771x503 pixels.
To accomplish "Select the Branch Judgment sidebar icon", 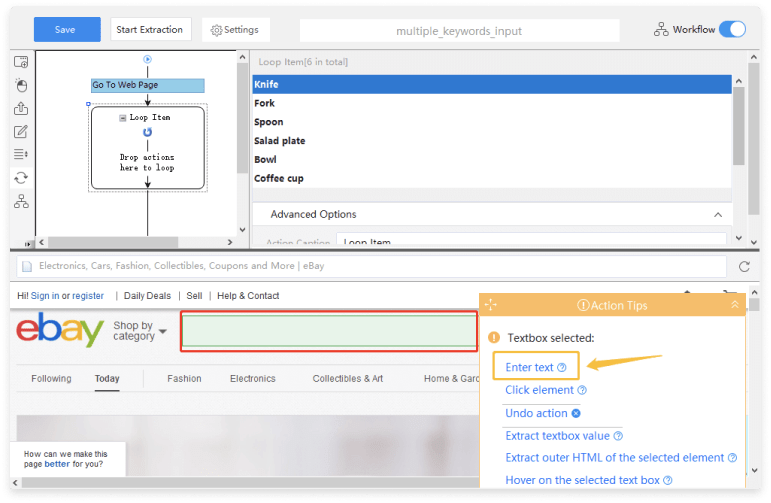I will pyautogui.click(x=21, y=201).
